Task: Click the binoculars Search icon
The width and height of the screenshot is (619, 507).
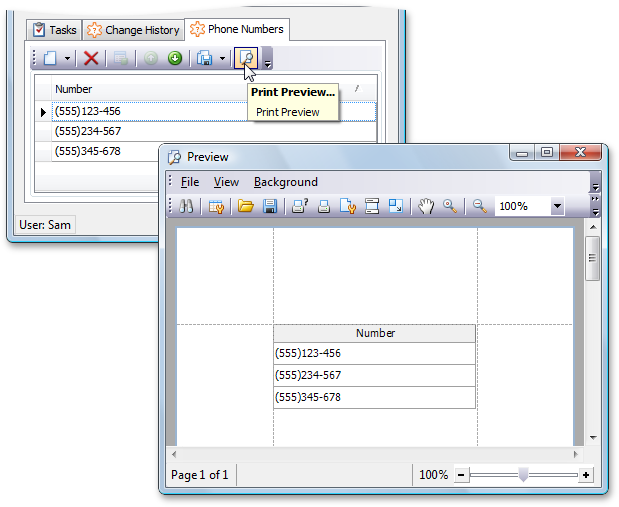Action: tap(186, 206)
